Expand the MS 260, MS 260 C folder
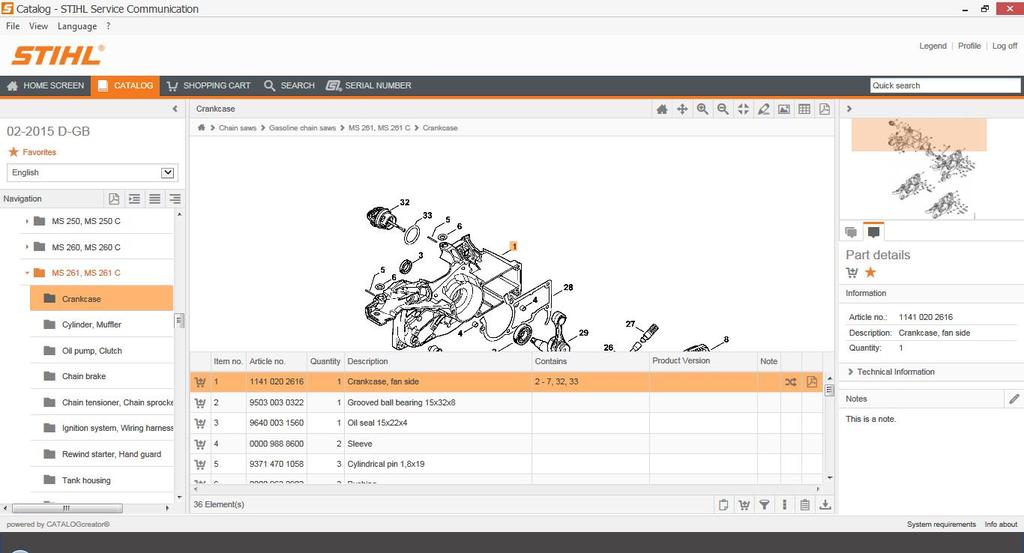Image resolution: width=1024 pixels, height=553 pixels. pos(27,247)
